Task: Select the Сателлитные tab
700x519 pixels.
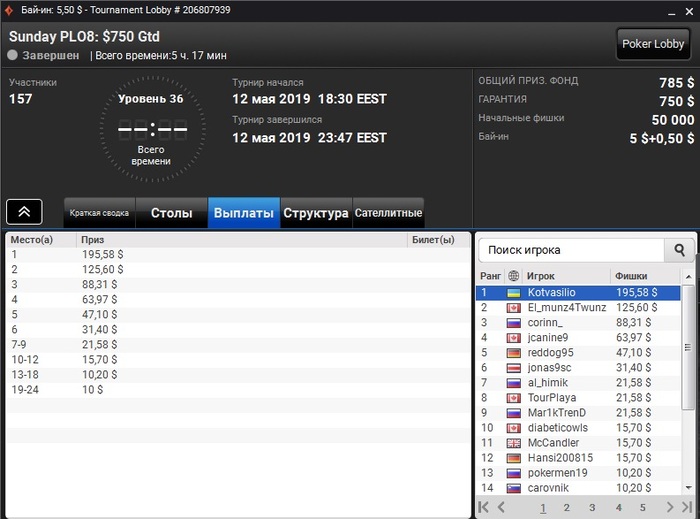Action: point(388,213)
